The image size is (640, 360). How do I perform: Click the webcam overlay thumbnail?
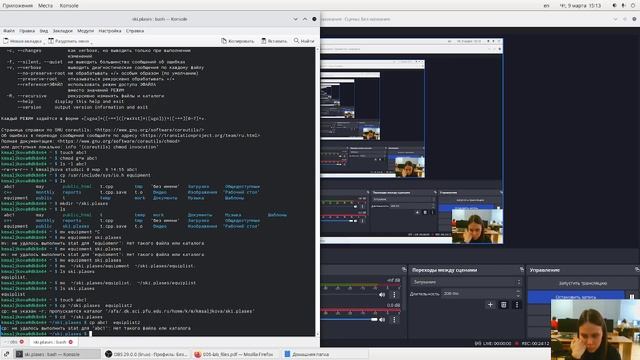(x=595, y=329)
